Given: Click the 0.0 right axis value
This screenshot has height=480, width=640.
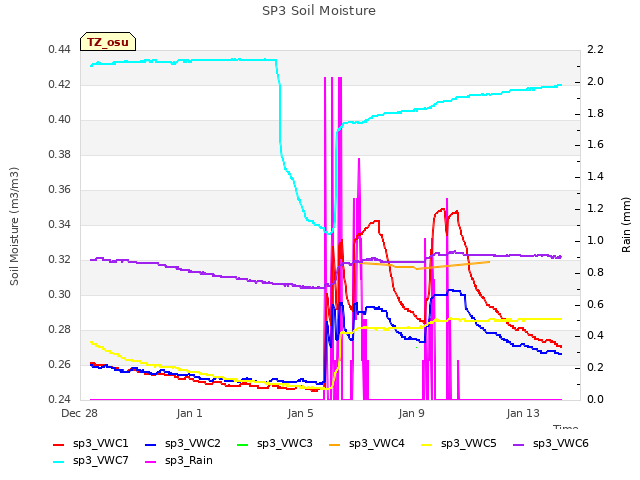Looking at the screenshot, I should [595, 399].
